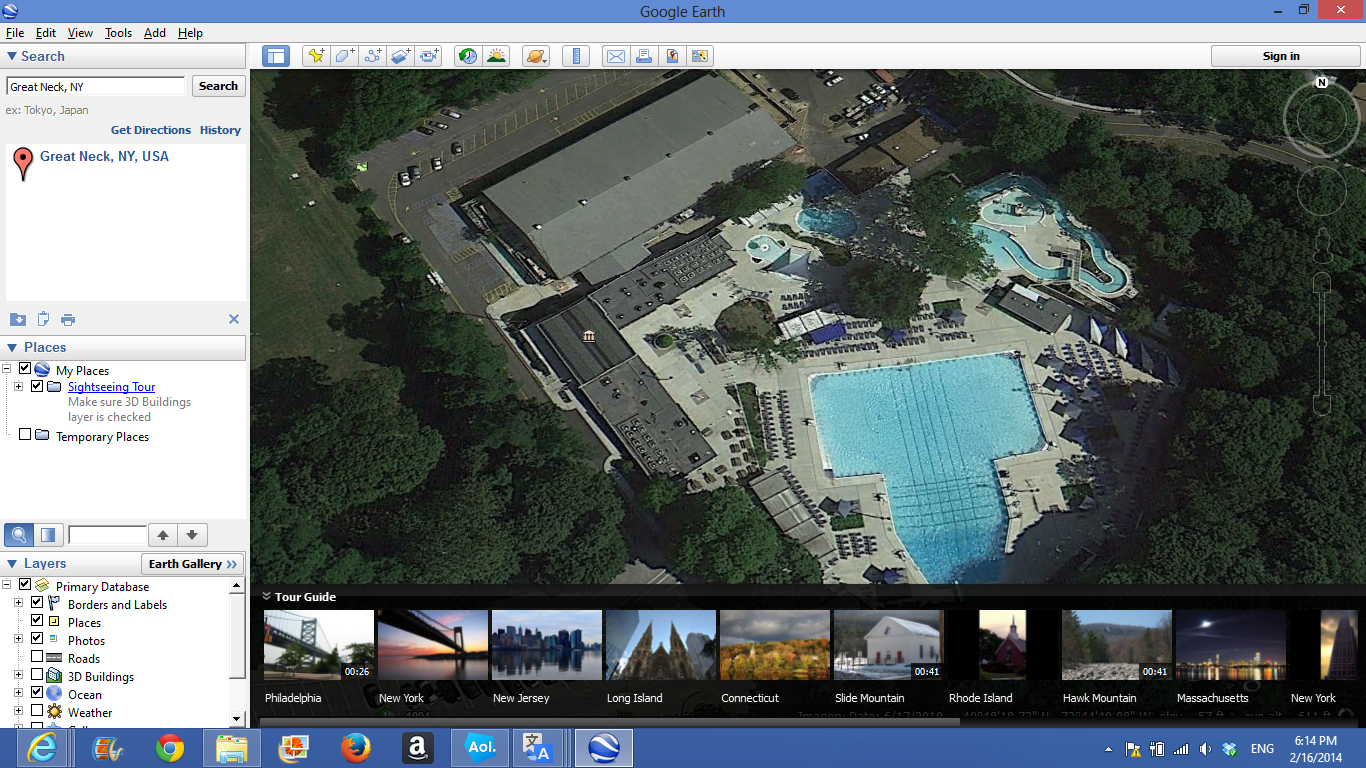Click the Email envelope icon in toolbar
1366x768 pixels.
[x=615, y=56]
